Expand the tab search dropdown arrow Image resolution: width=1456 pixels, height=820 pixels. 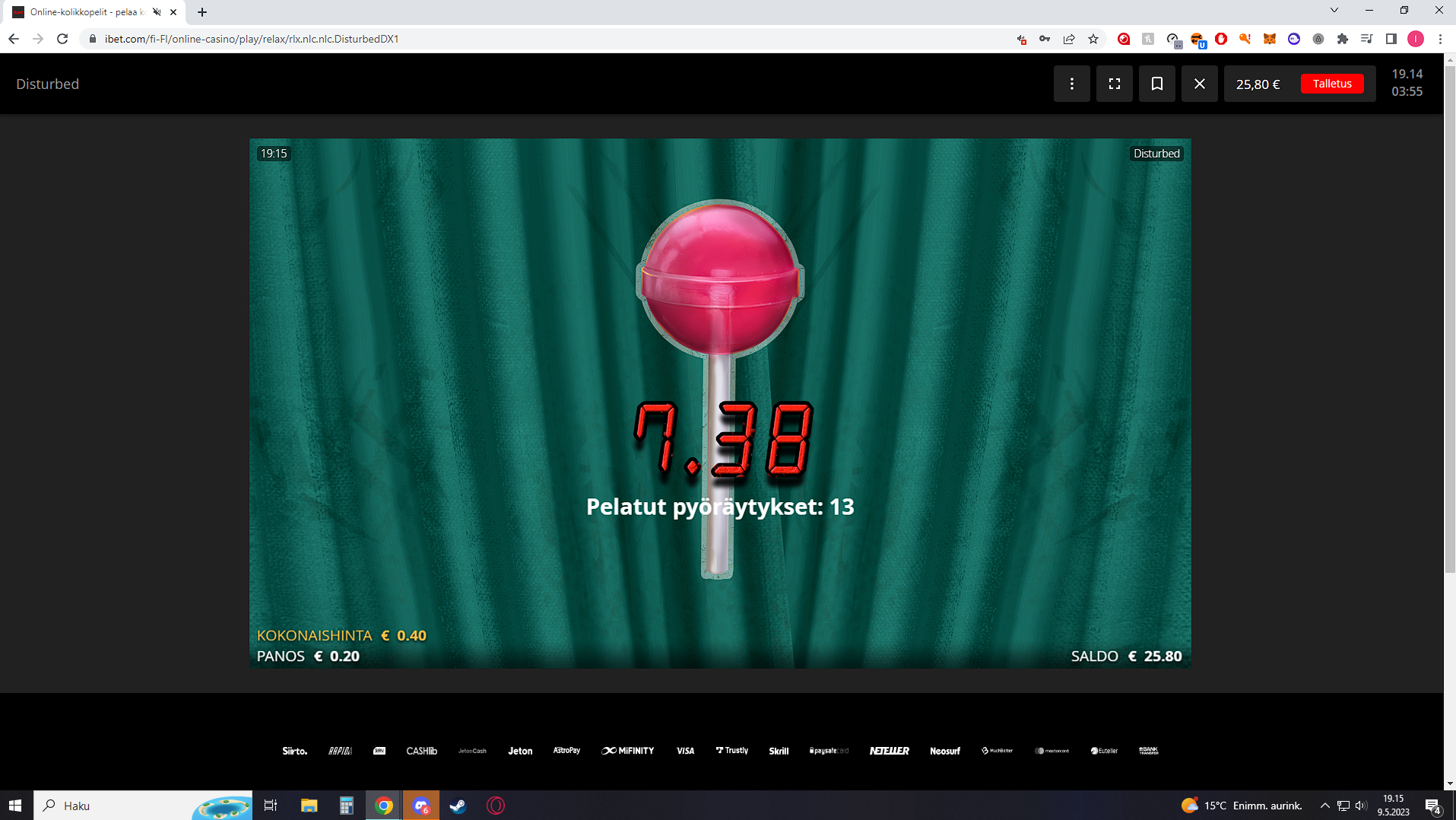(1334, 11)
